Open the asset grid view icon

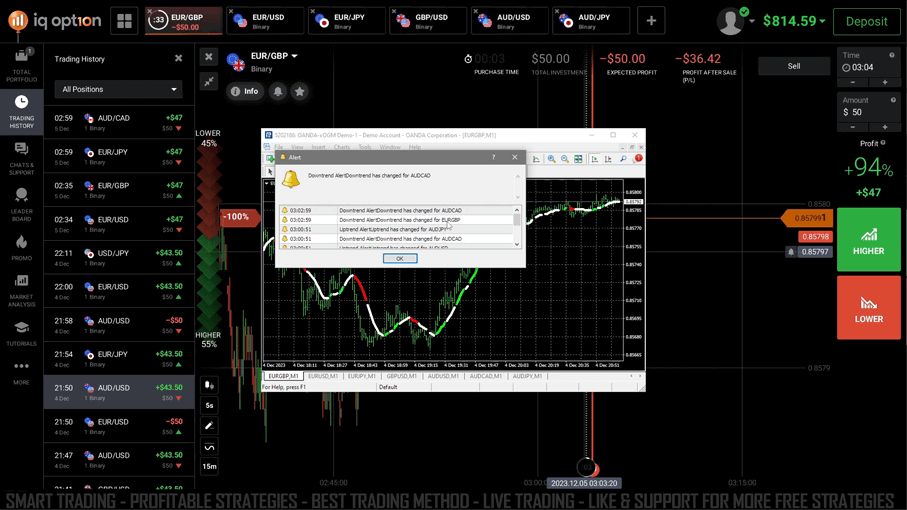[124, 21]
